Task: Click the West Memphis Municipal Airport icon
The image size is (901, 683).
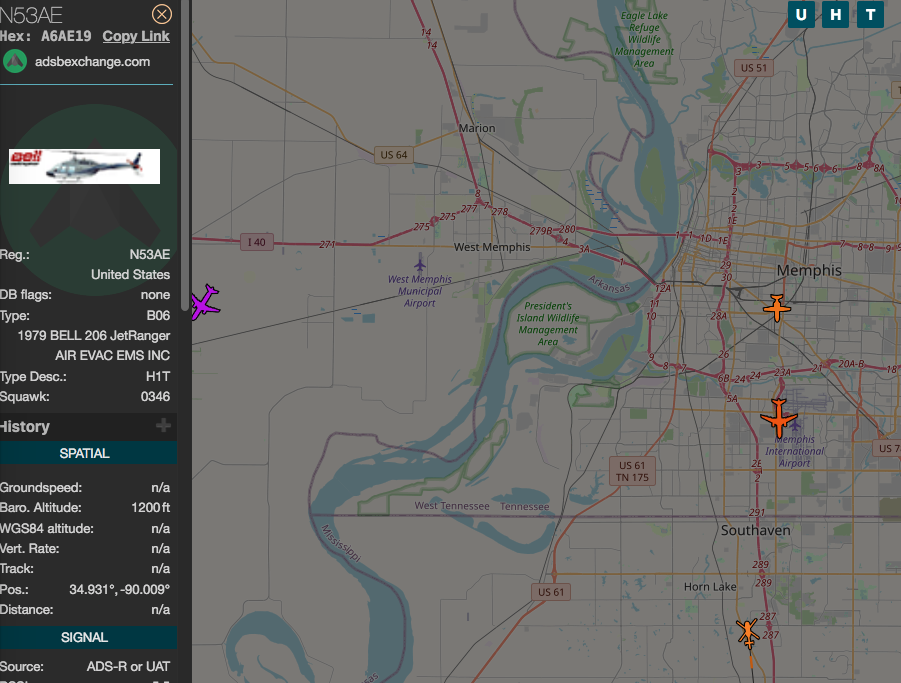Action: coord(420,265)
